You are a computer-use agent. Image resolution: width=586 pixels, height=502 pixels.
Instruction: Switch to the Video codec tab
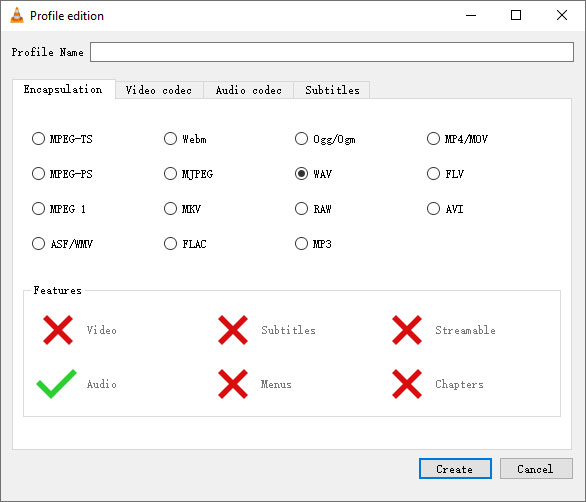click(159, 90)
